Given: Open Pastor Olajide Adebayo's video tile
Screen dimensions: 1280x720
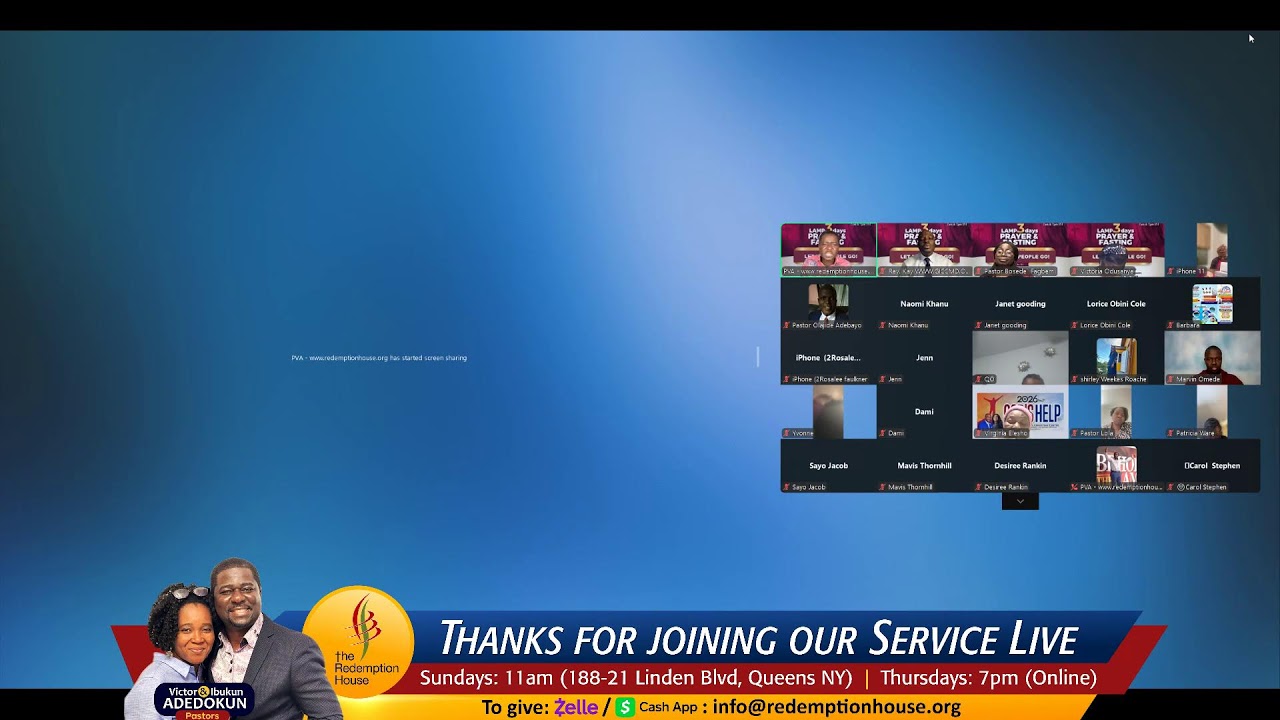Looking at the screenshot, I should (x=828, y=304).
